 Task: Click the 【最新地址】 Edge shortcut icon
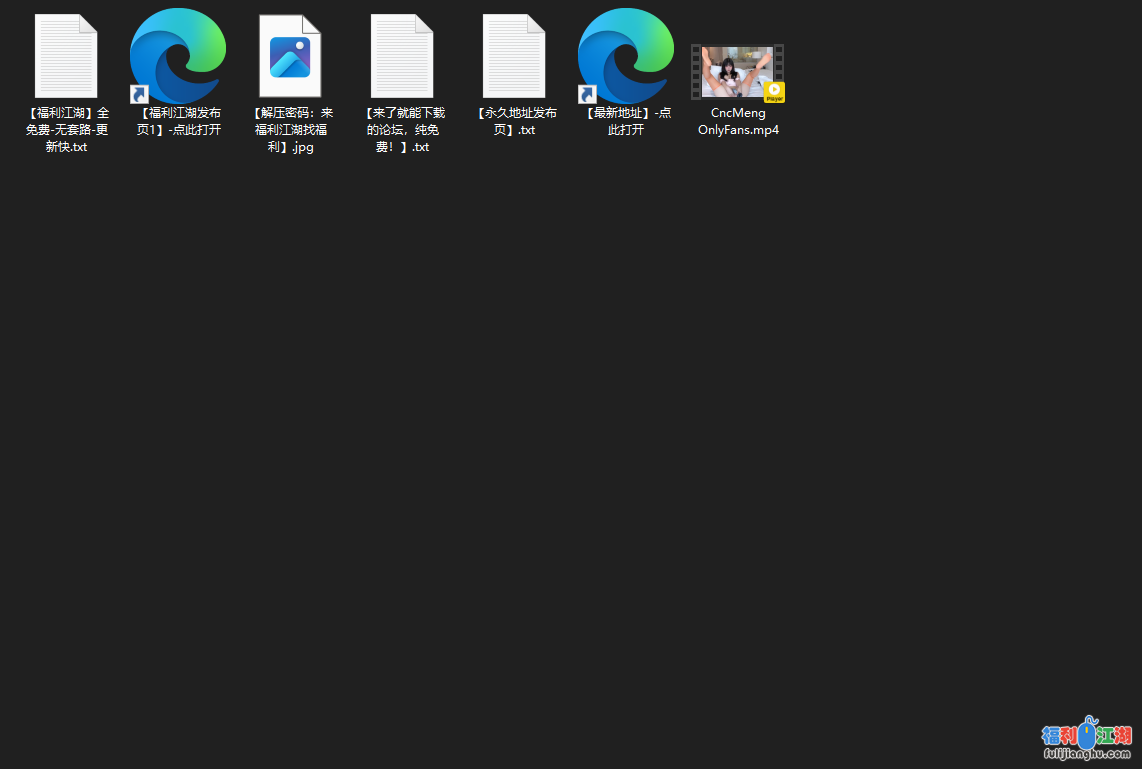[626, 54]
